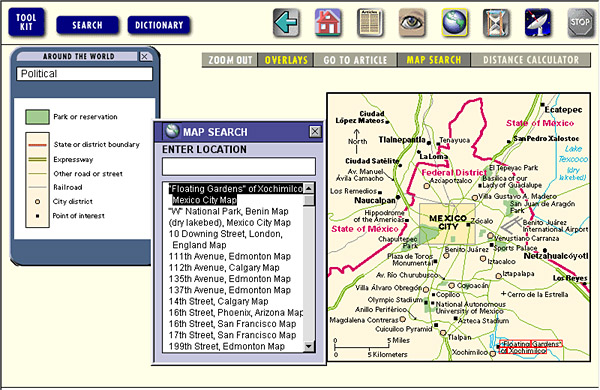Open the Political overlay type field
Viewport: 600px width, 390px height.
[x=85, y=74]
